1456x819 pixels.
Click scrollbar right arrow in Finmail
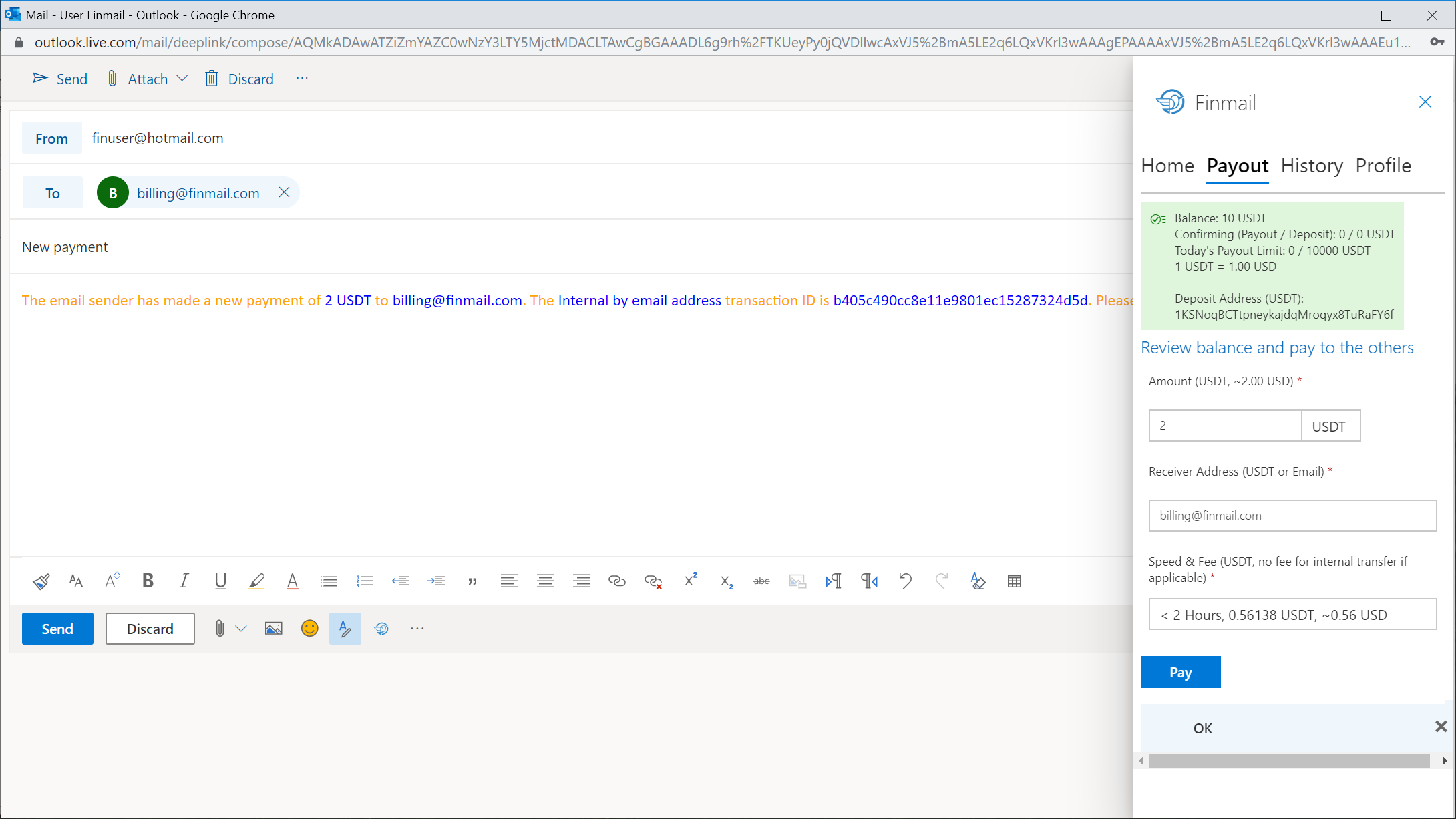pyautogui.click(x=1445, y=761)
